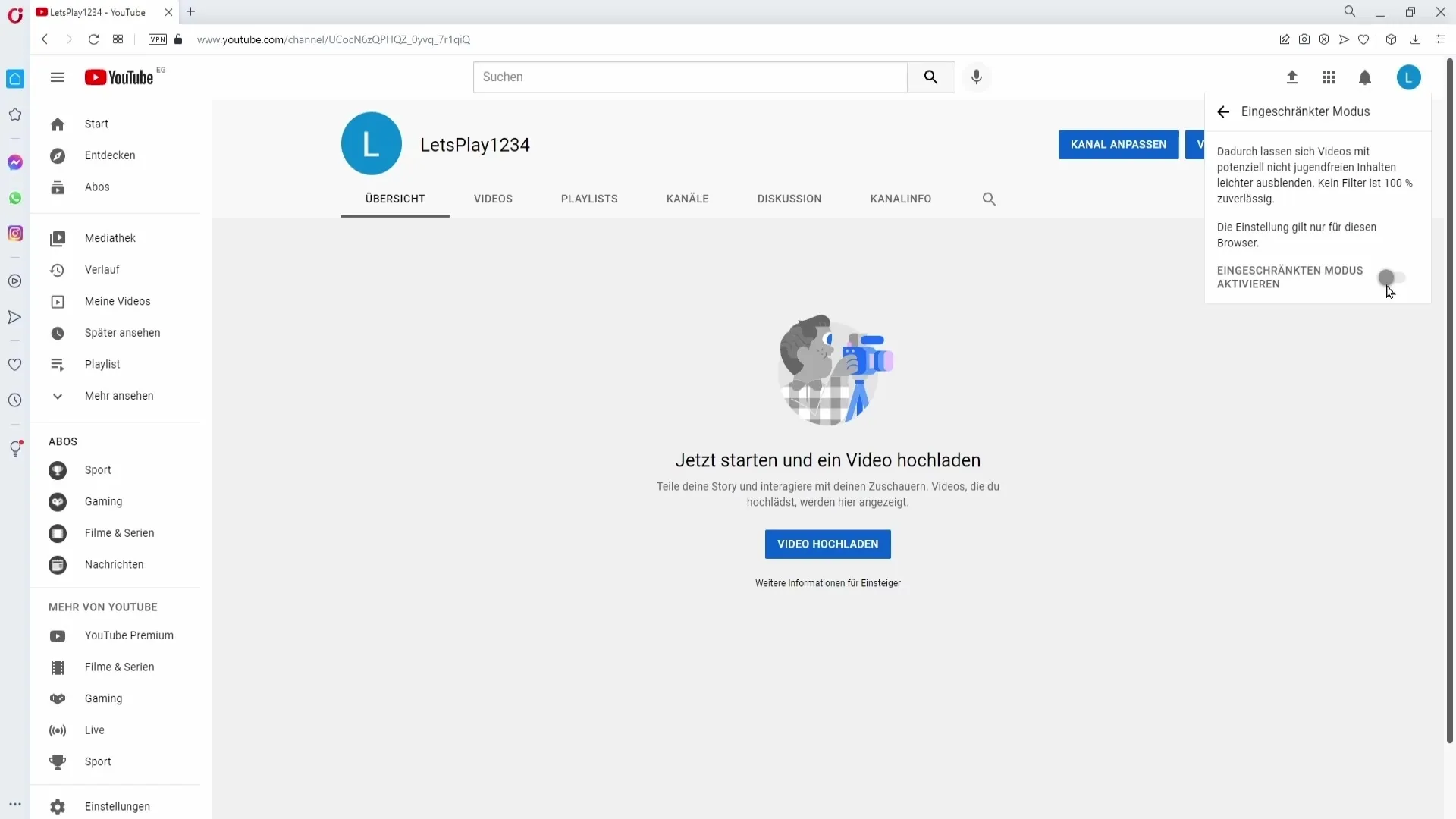Select the notifications bell icon

1365,77
